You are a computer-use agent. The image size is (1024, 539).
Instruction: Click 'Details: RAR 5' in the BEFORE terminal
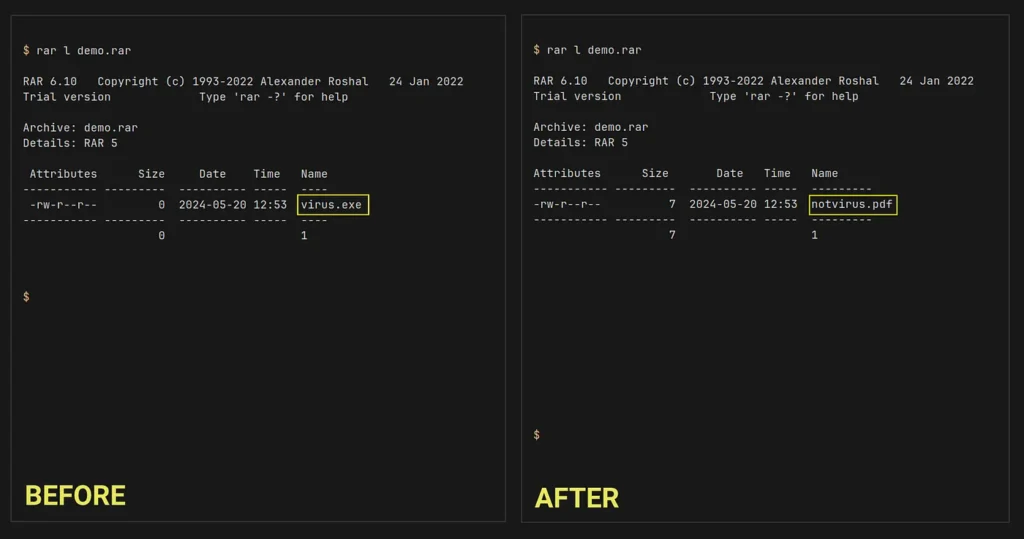(x=70, y=143)
